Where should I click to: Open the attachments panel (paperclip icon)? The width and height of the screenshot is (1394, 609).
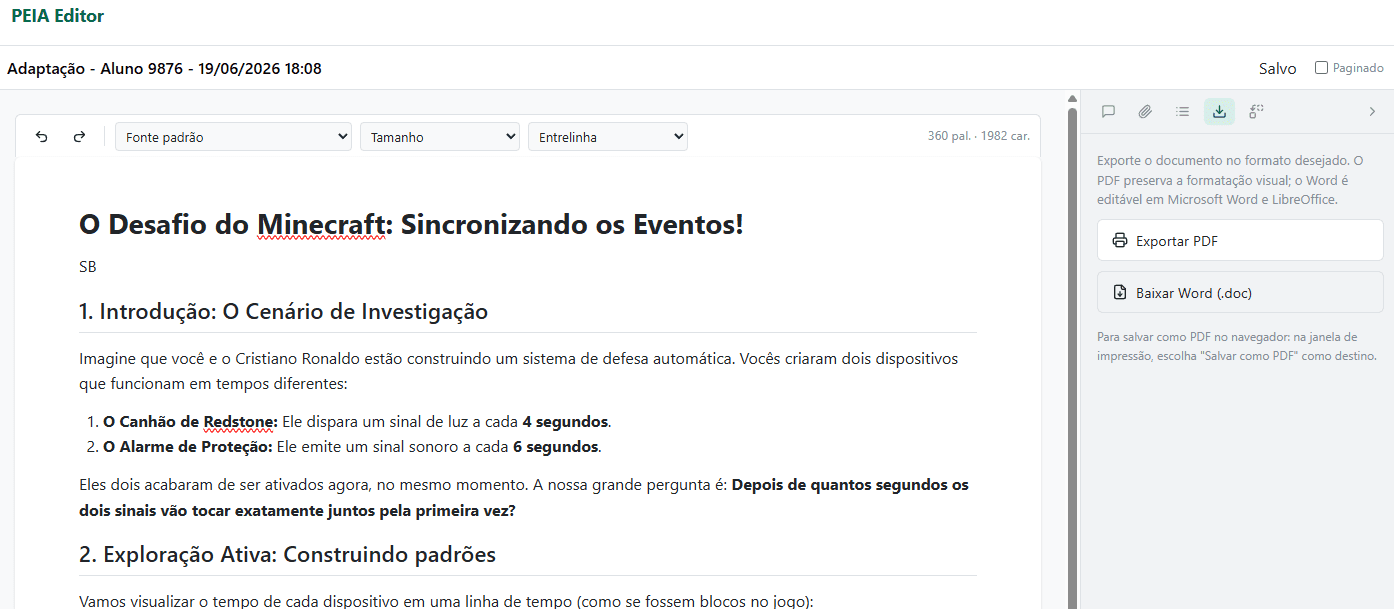pos(1145,112)
